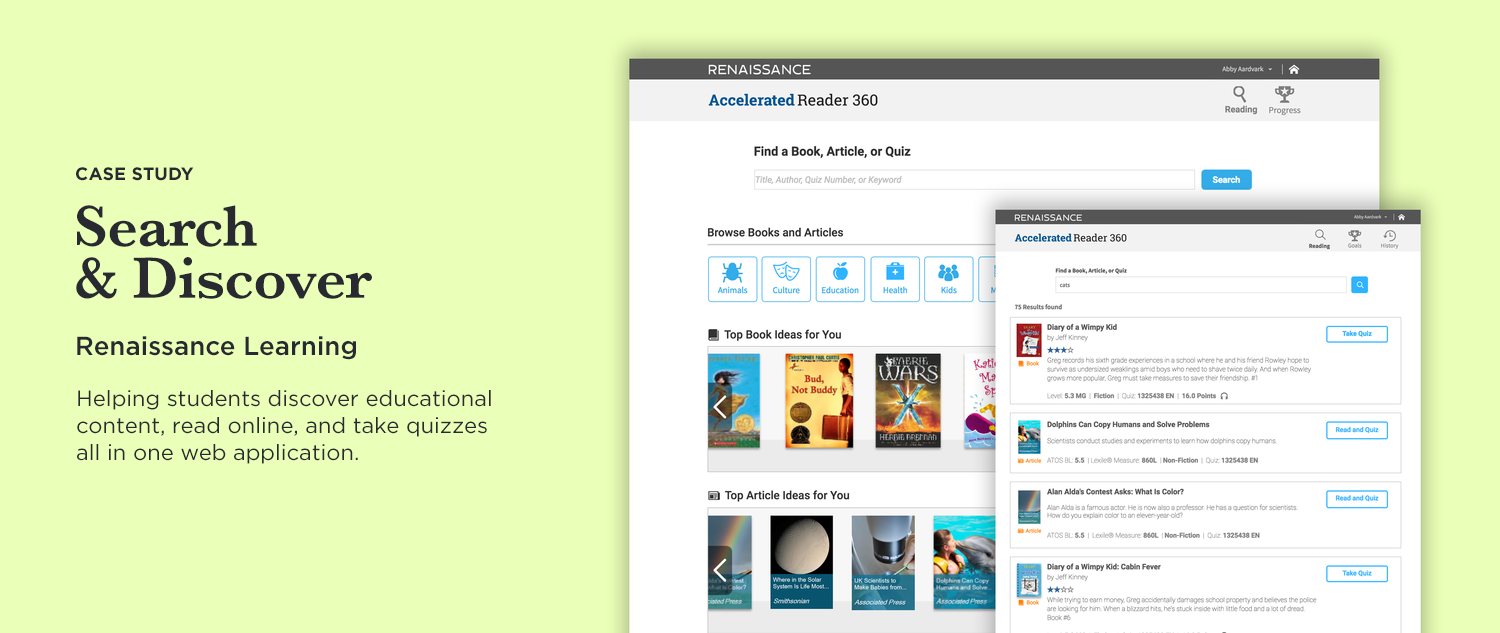Screen dimensions: 1500x633
Task: Click the search field containing cats
Action: point(1201,285)
